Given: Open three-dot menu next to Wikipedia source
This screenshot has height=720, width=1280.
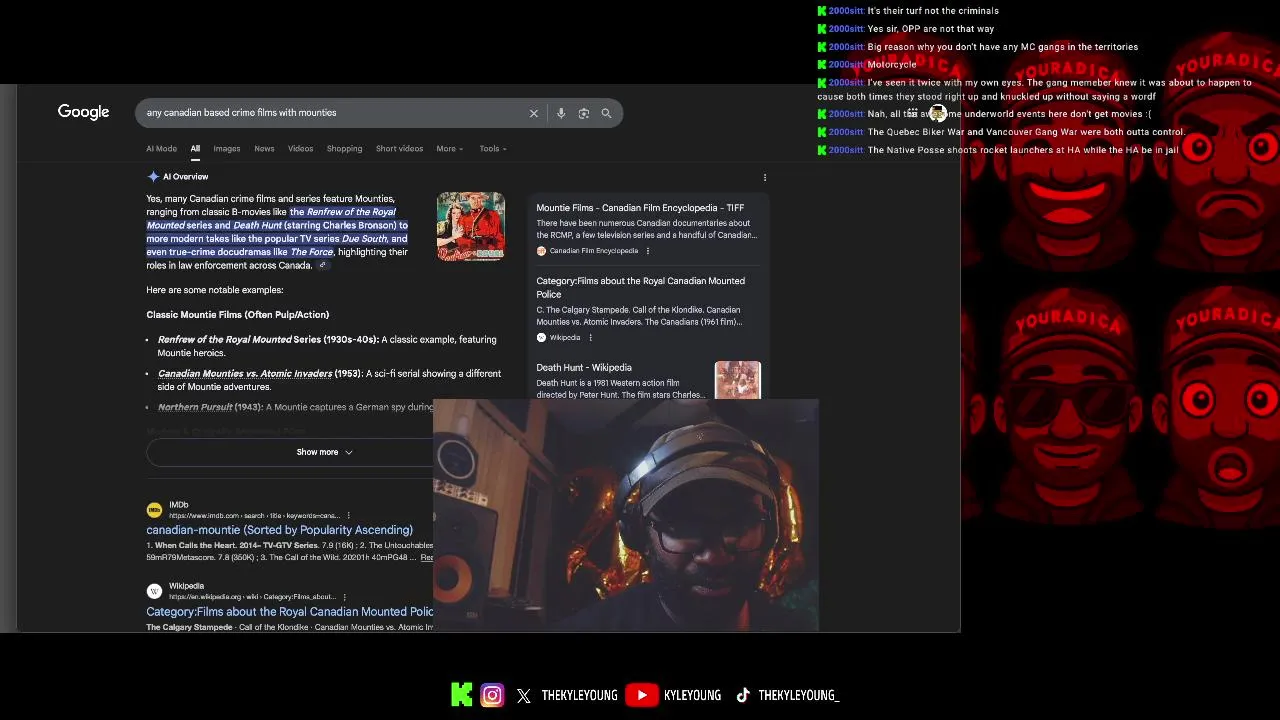Looking at the screenshot, I should point(590,338).
